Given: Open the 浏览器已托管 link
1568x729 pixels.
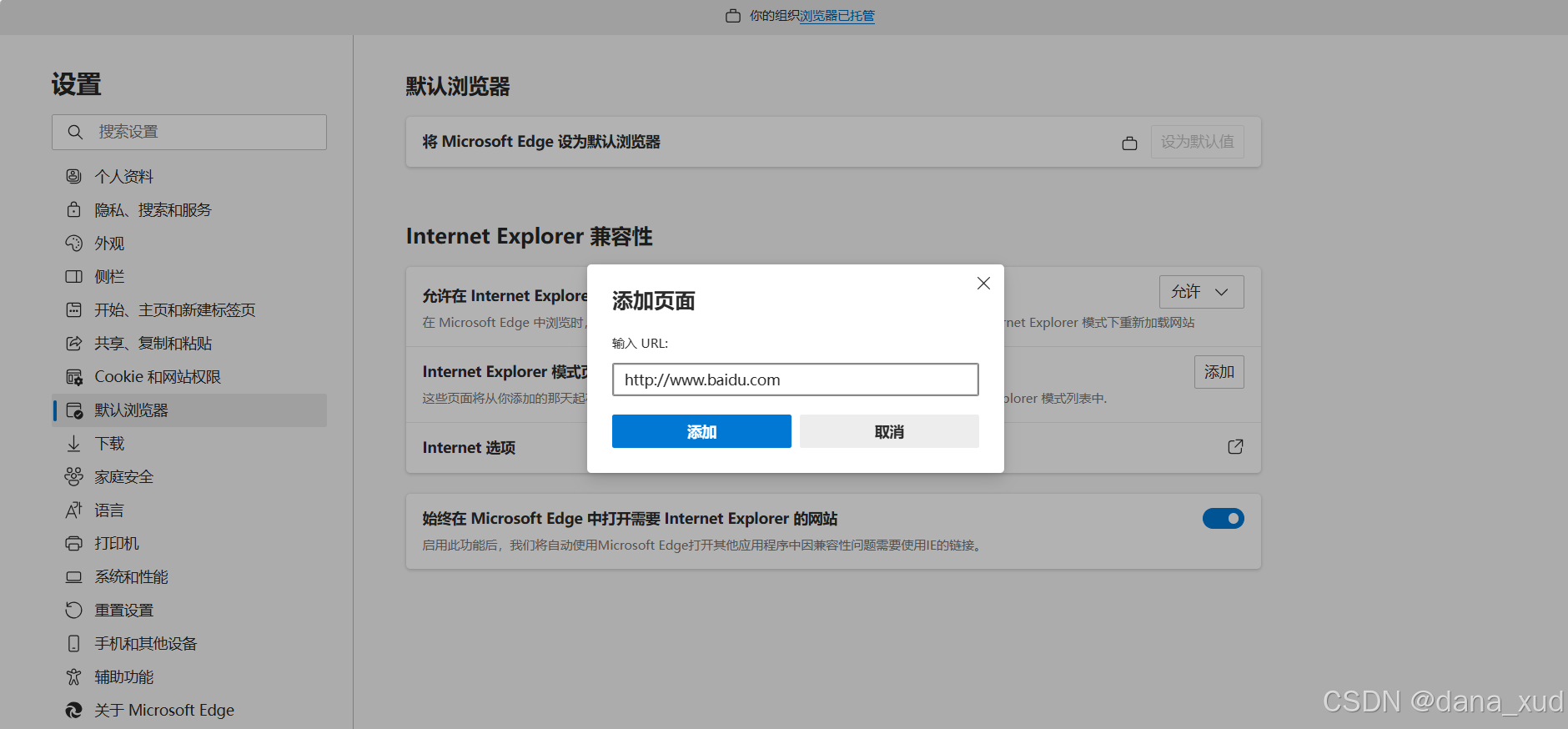Looking at the screenshot, I should click(x=837, y=16).
